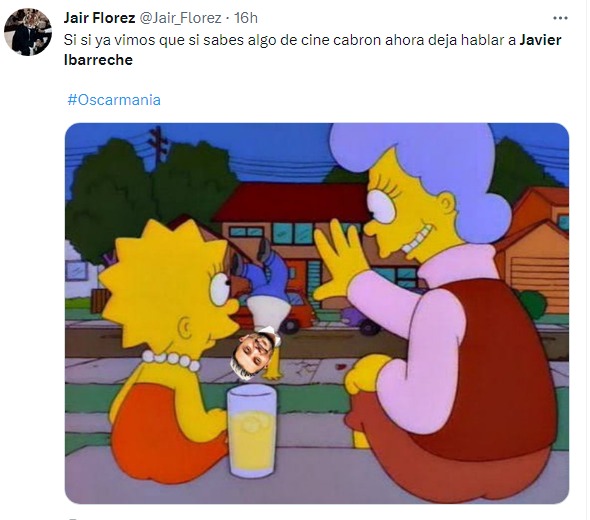Viewport: 590px width, 520px height.
Task: Open the tweet via the 16h timestamp
Action: pyautogui.click(x=246, y=18)
